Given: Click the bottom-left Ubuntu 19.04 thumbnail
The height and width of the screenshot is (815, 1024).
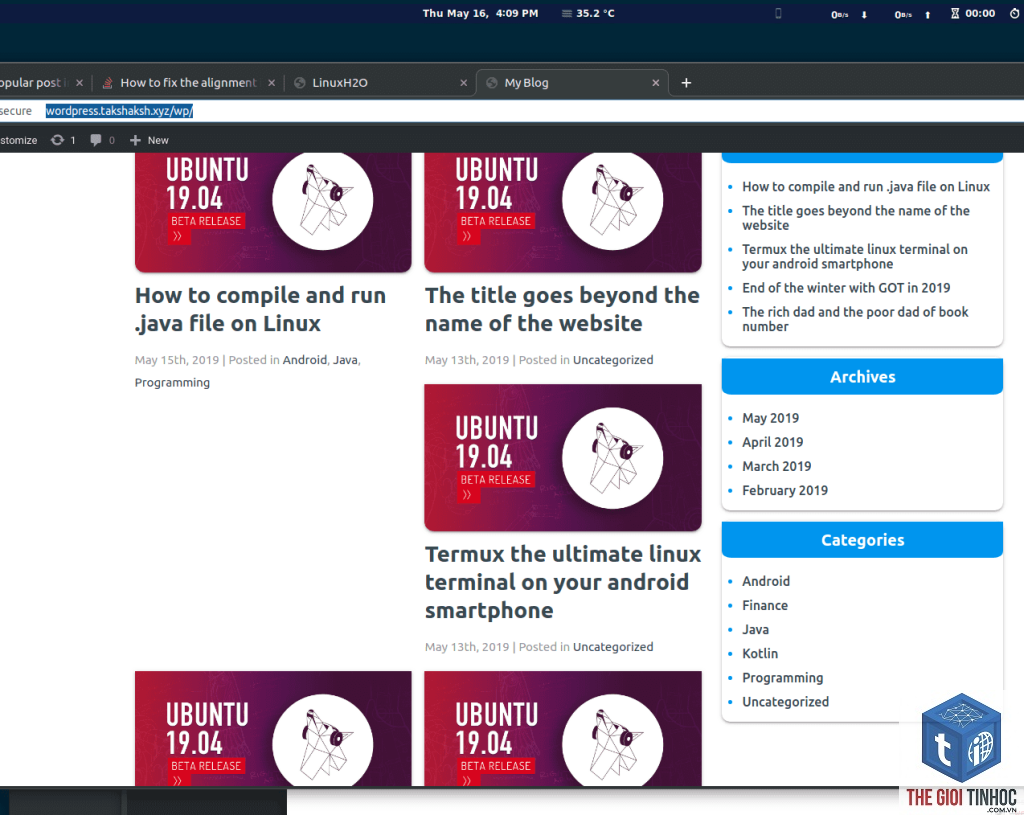Looking at the screenshot, I should pyautogui.click(x=273, y=729).
